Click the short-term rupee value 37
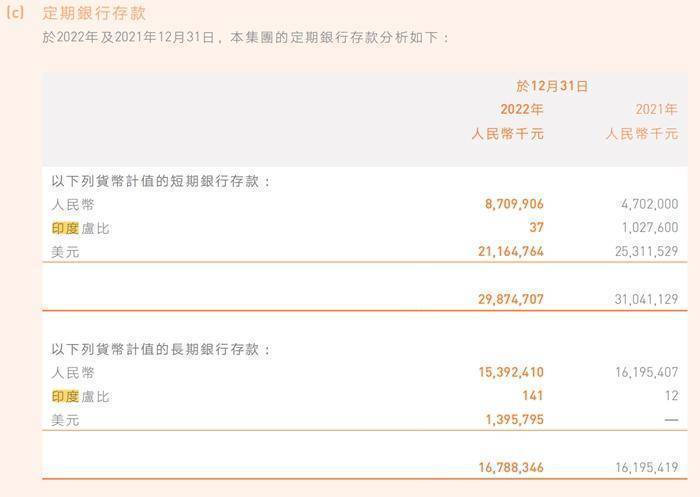700x497 pixels. 537,227
